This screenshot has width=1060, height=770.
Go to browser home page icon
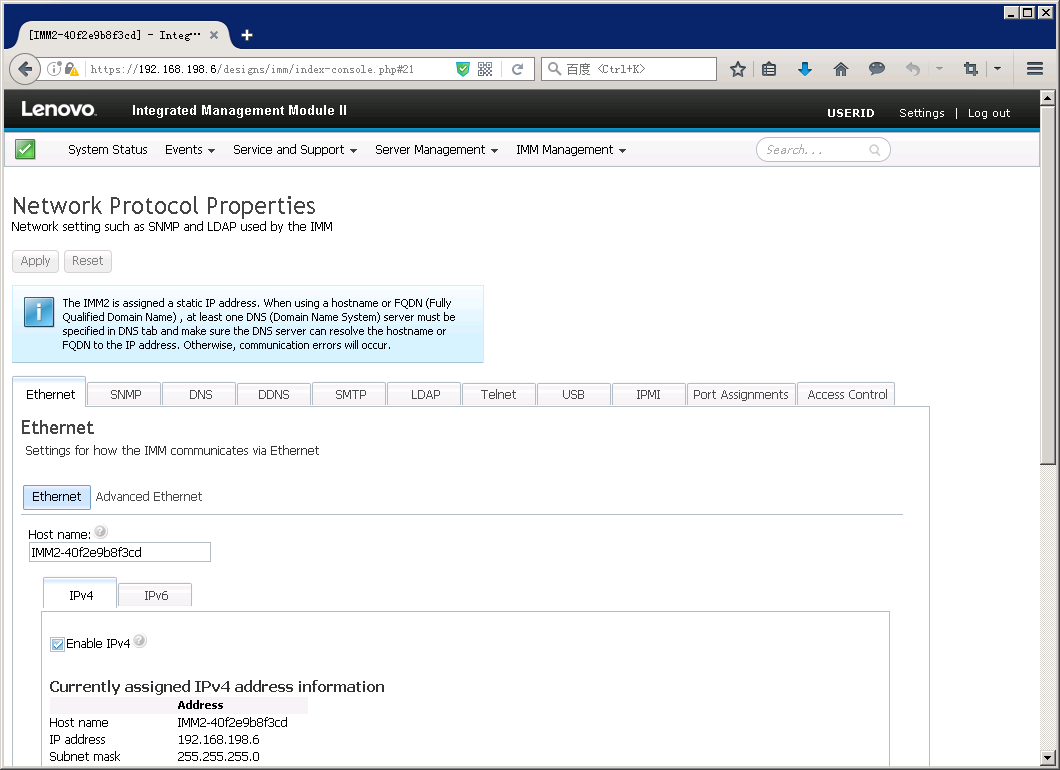tap(841, 69)
